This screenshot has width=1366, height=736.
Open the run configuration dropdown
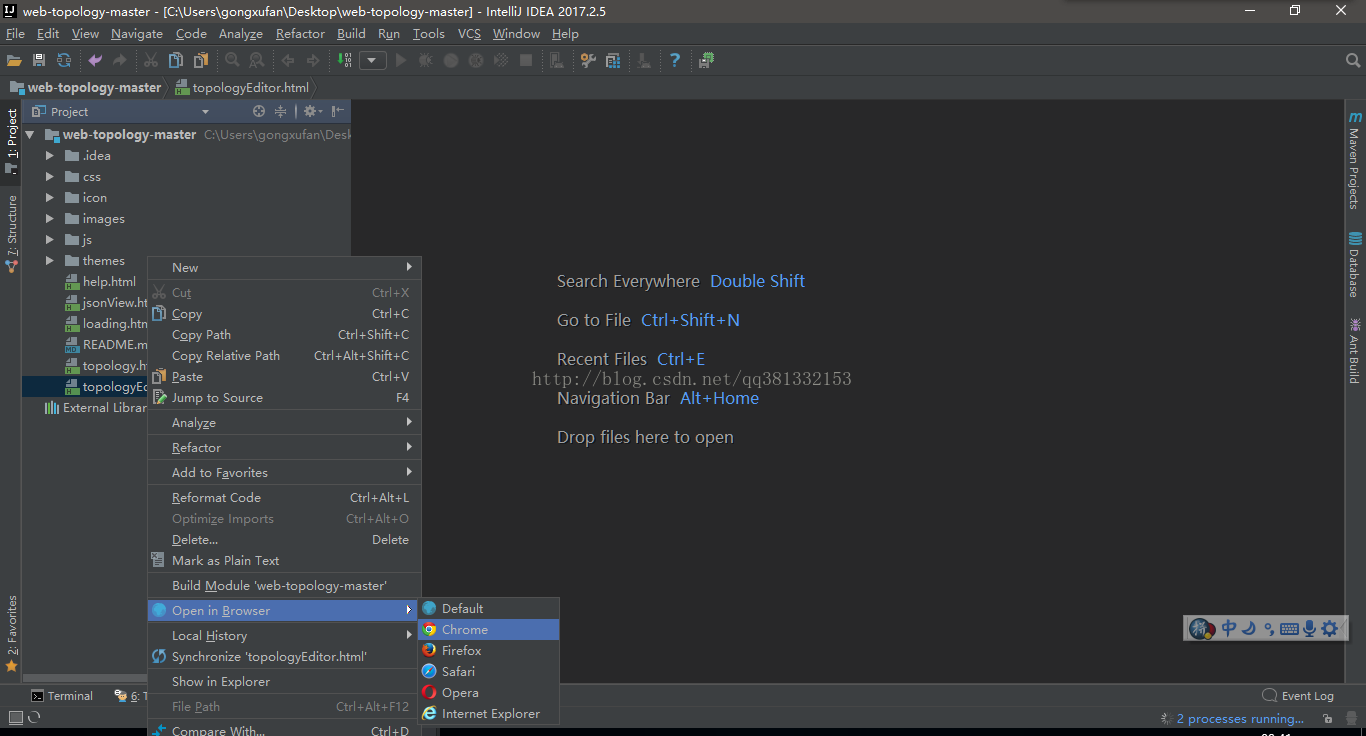(372, 61)
